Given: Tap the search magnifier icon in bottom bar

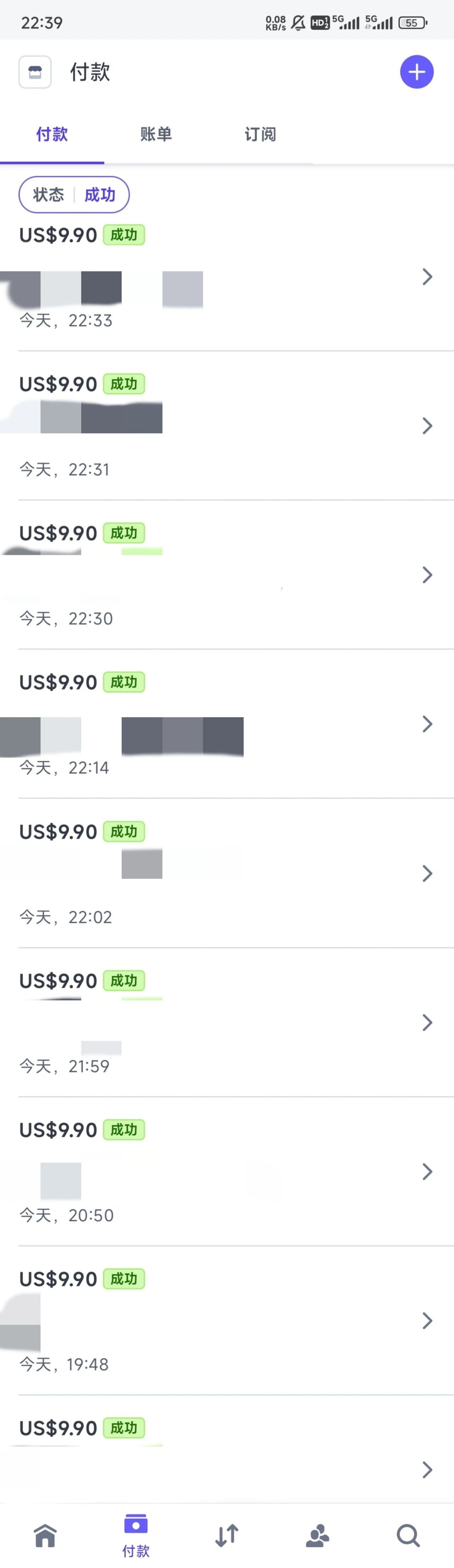Looking at the screenshot, I should [x=408, y=1536].
